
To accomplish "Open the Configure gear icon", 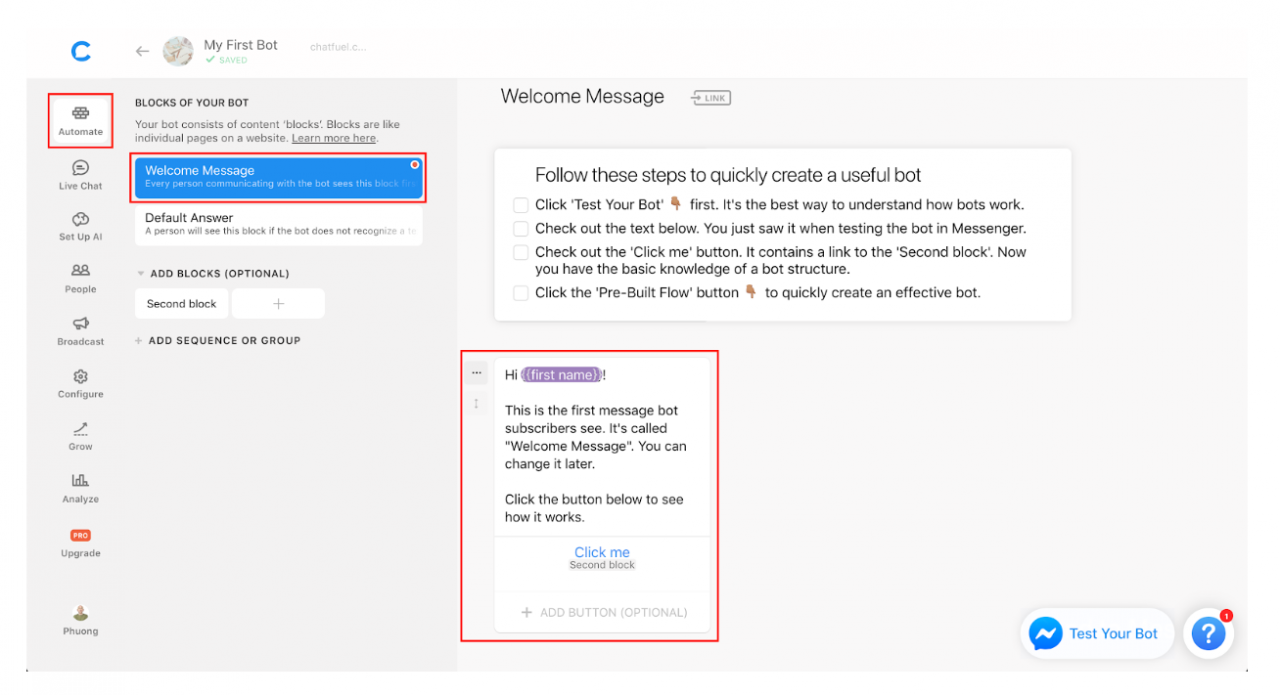I will [x=80, y=377].
